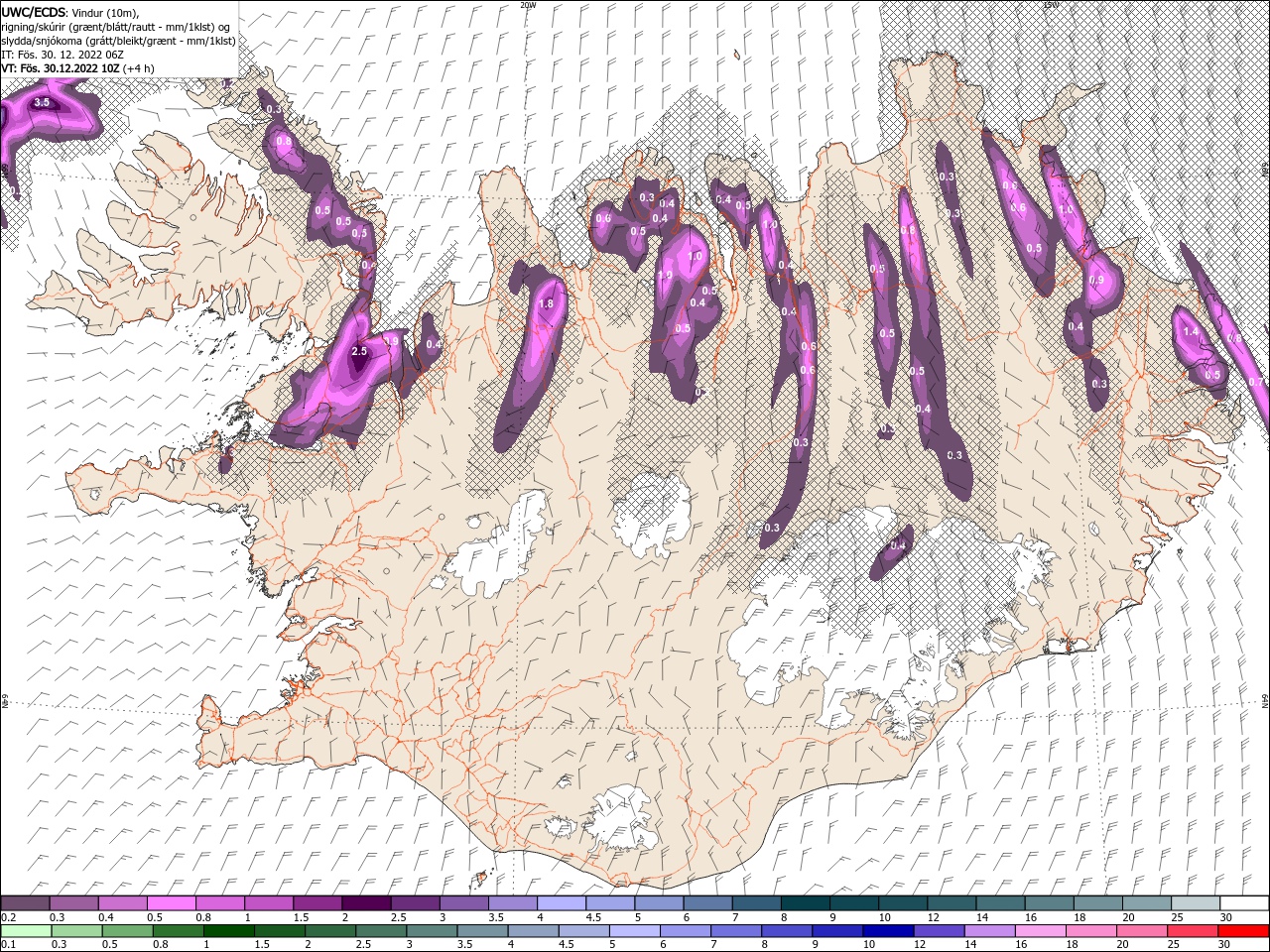Pick the 0.8 magenta swatch in the top legend
1270x952 pixels.
tap(219, 903)
